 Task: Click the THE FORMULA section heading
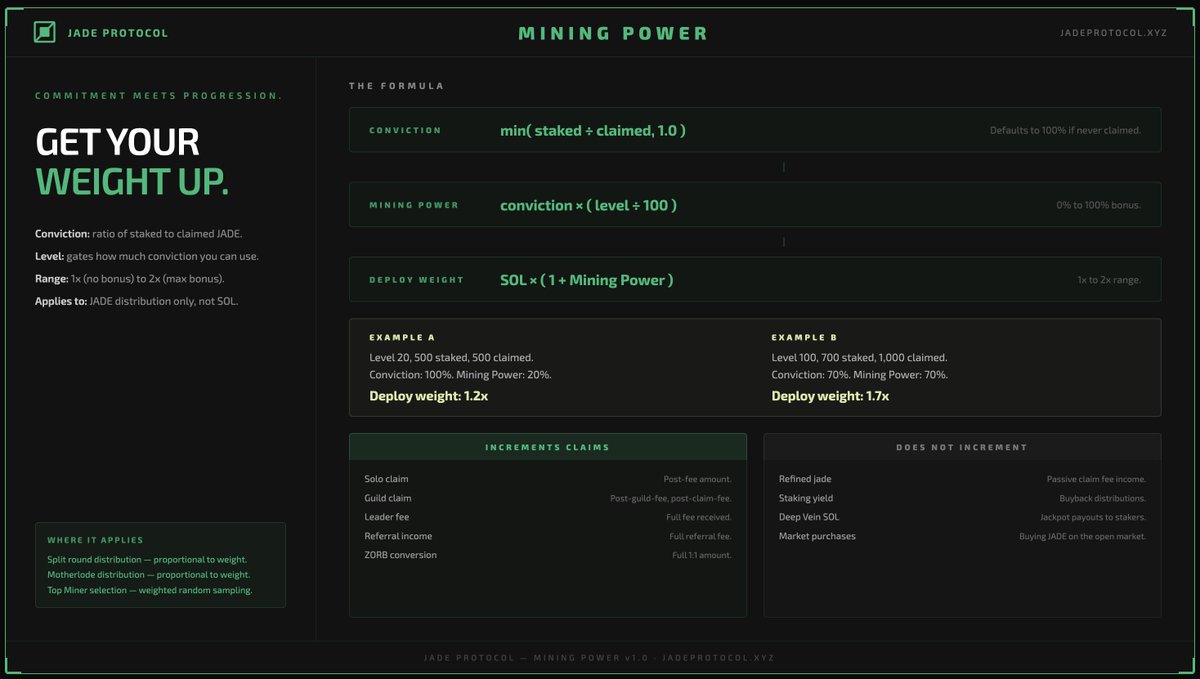click(x=396, y=86)
